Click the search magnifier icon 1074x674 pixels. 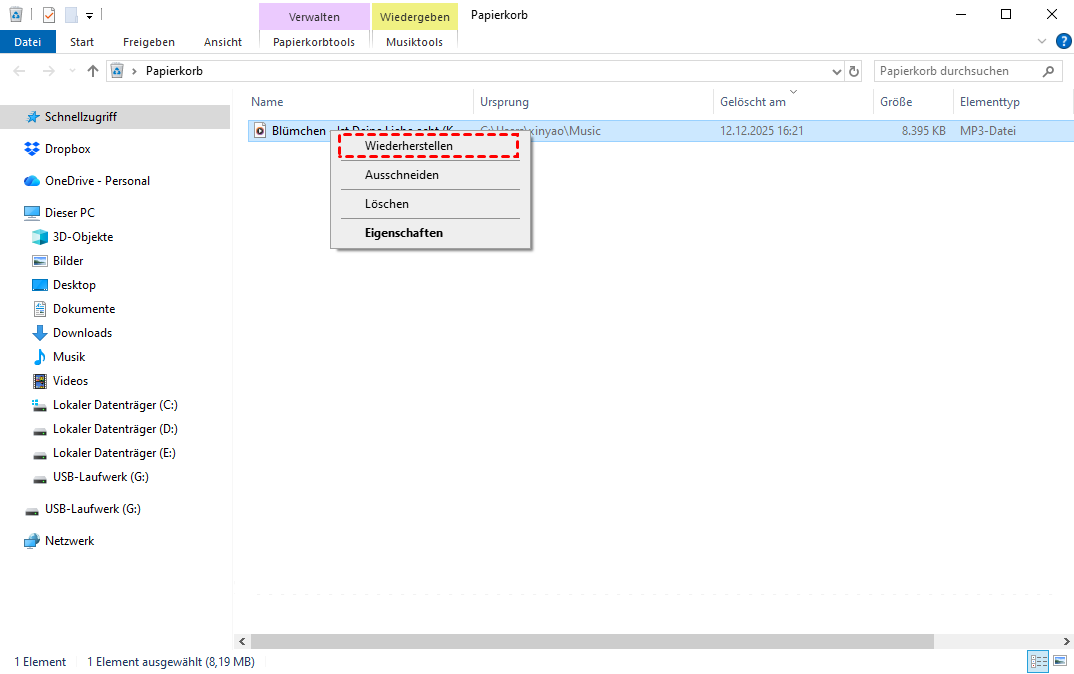click(x=1048, y=71)
